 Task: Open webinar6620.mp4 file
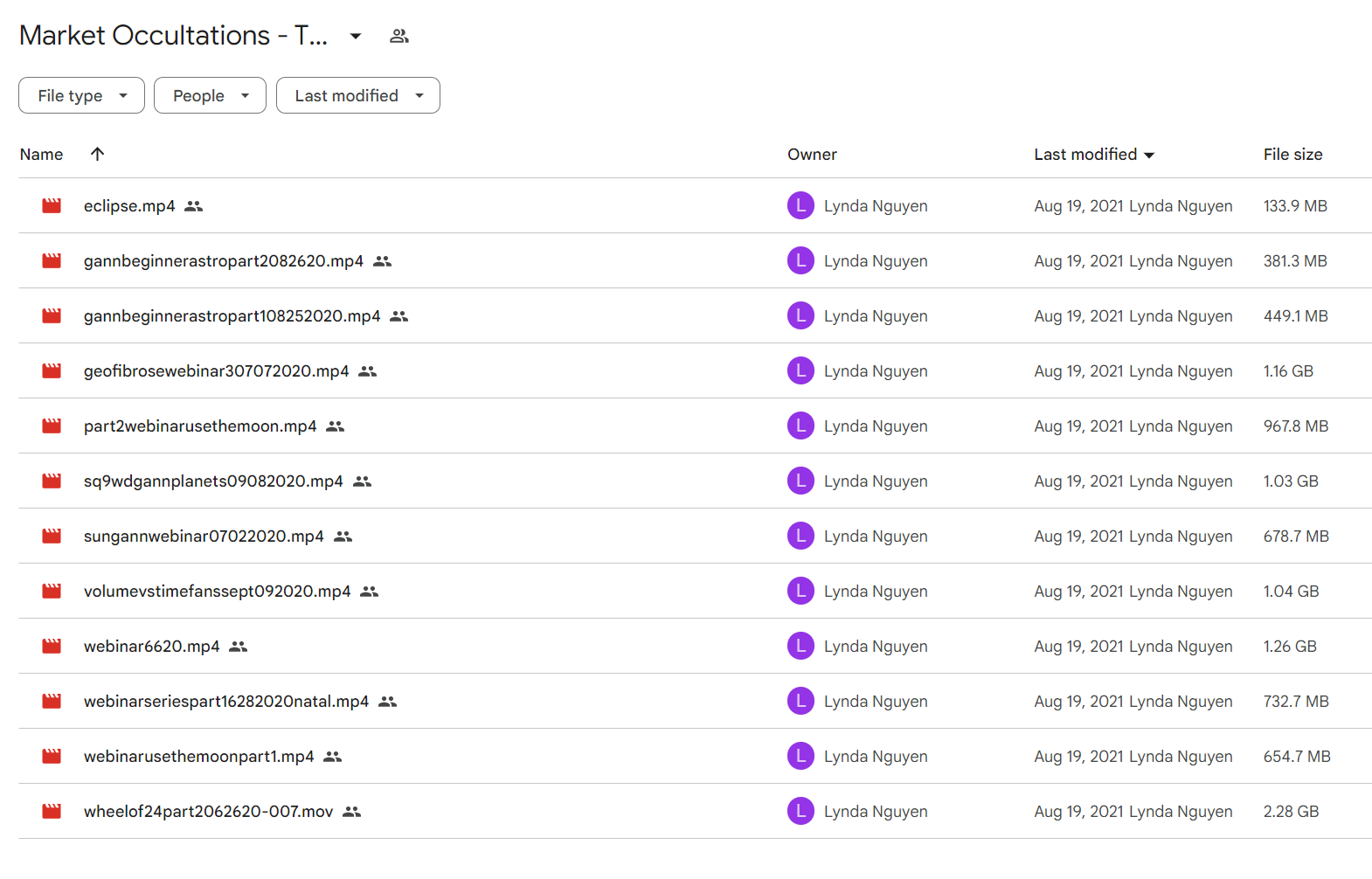152,647
